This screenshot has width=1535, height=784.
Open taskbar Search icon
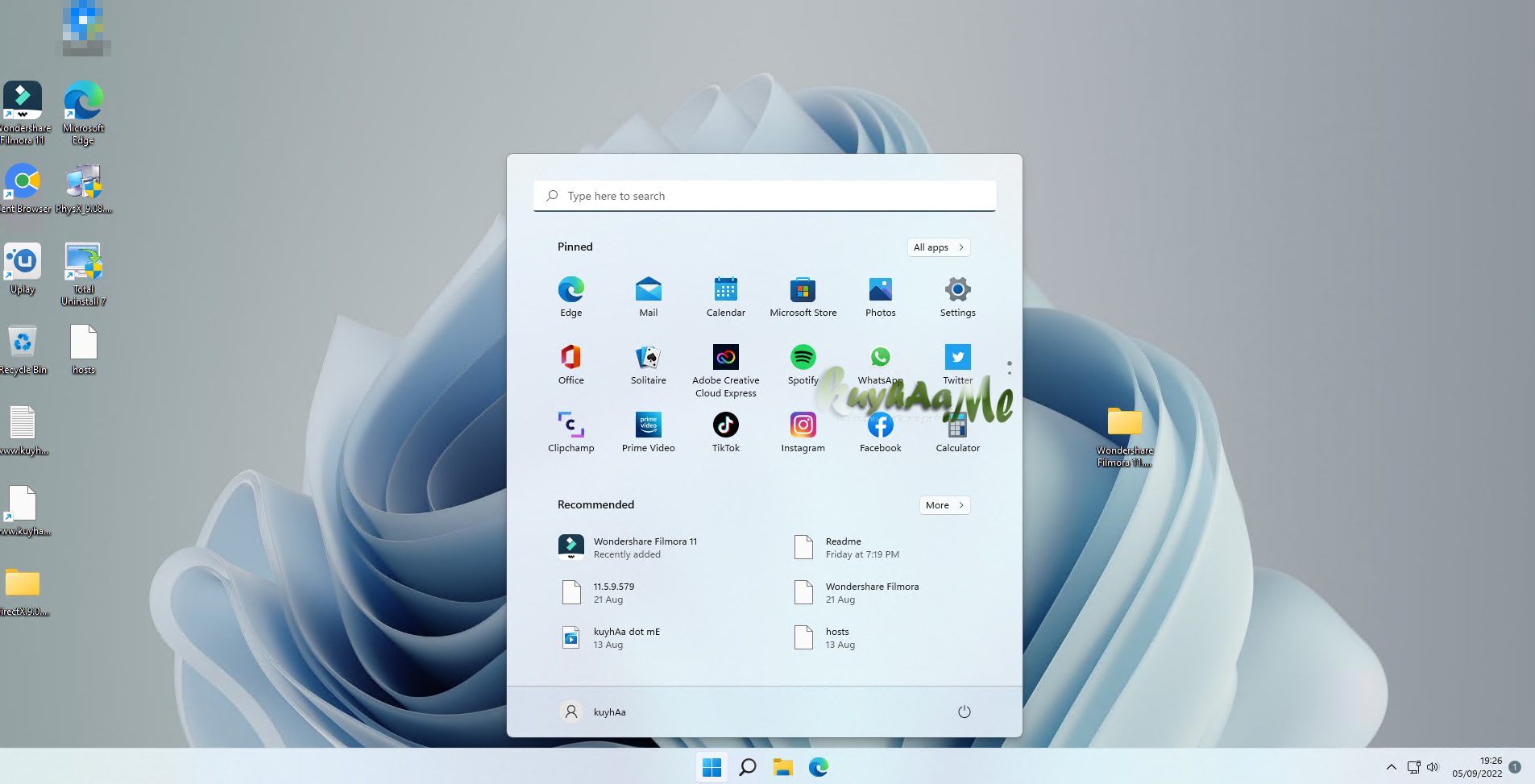point(747,767)
